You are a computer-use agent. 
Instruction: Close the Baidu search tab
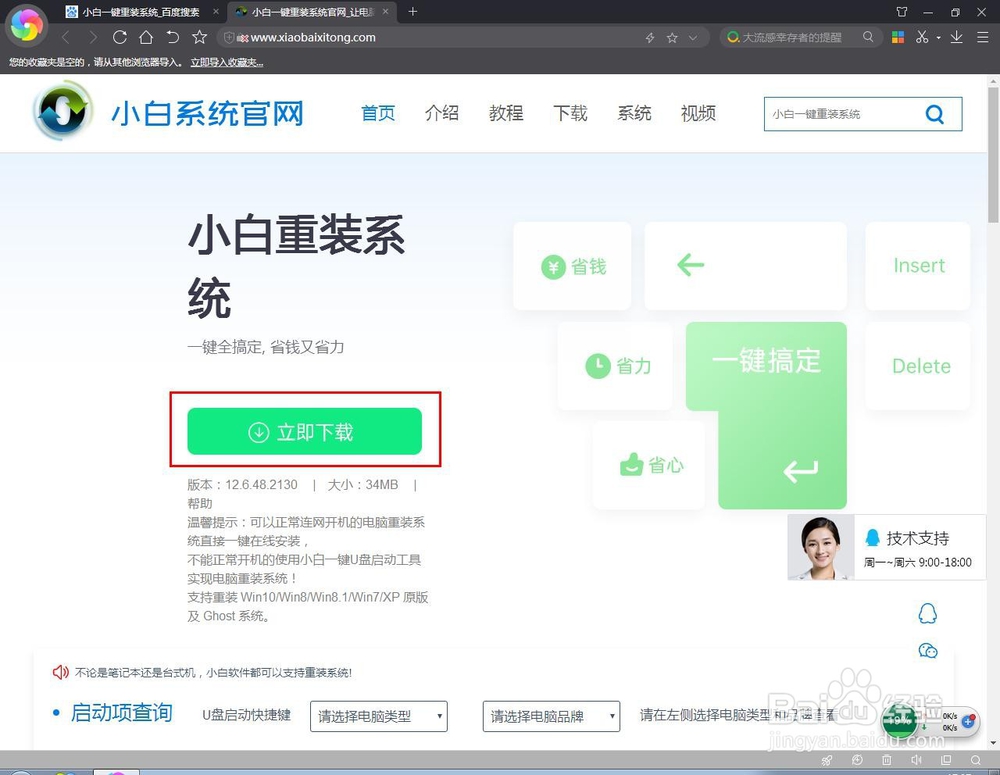pyautogui.click(x=216, y=11)
